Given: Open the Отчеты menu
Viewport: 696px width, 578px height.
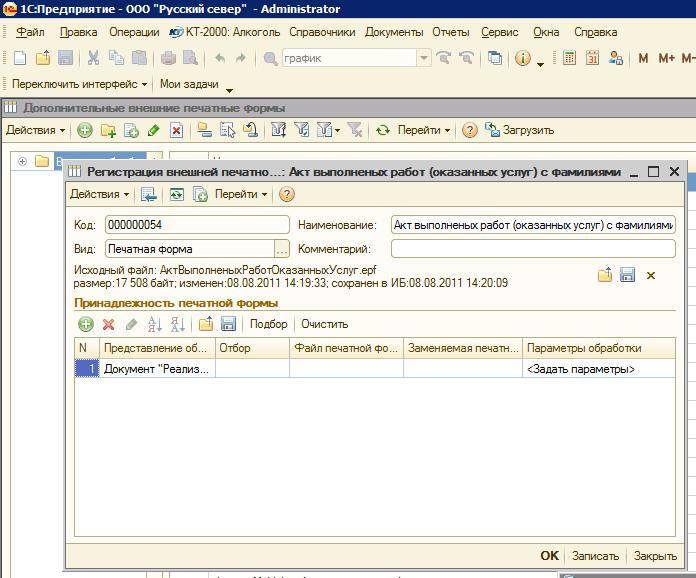Looking at the screenshot, I should click(451, 32).
